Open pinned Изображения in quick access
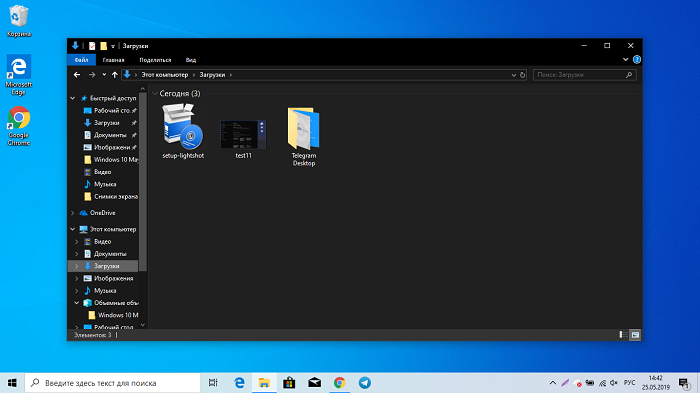The image size is (700, 393). pos(111,147)
